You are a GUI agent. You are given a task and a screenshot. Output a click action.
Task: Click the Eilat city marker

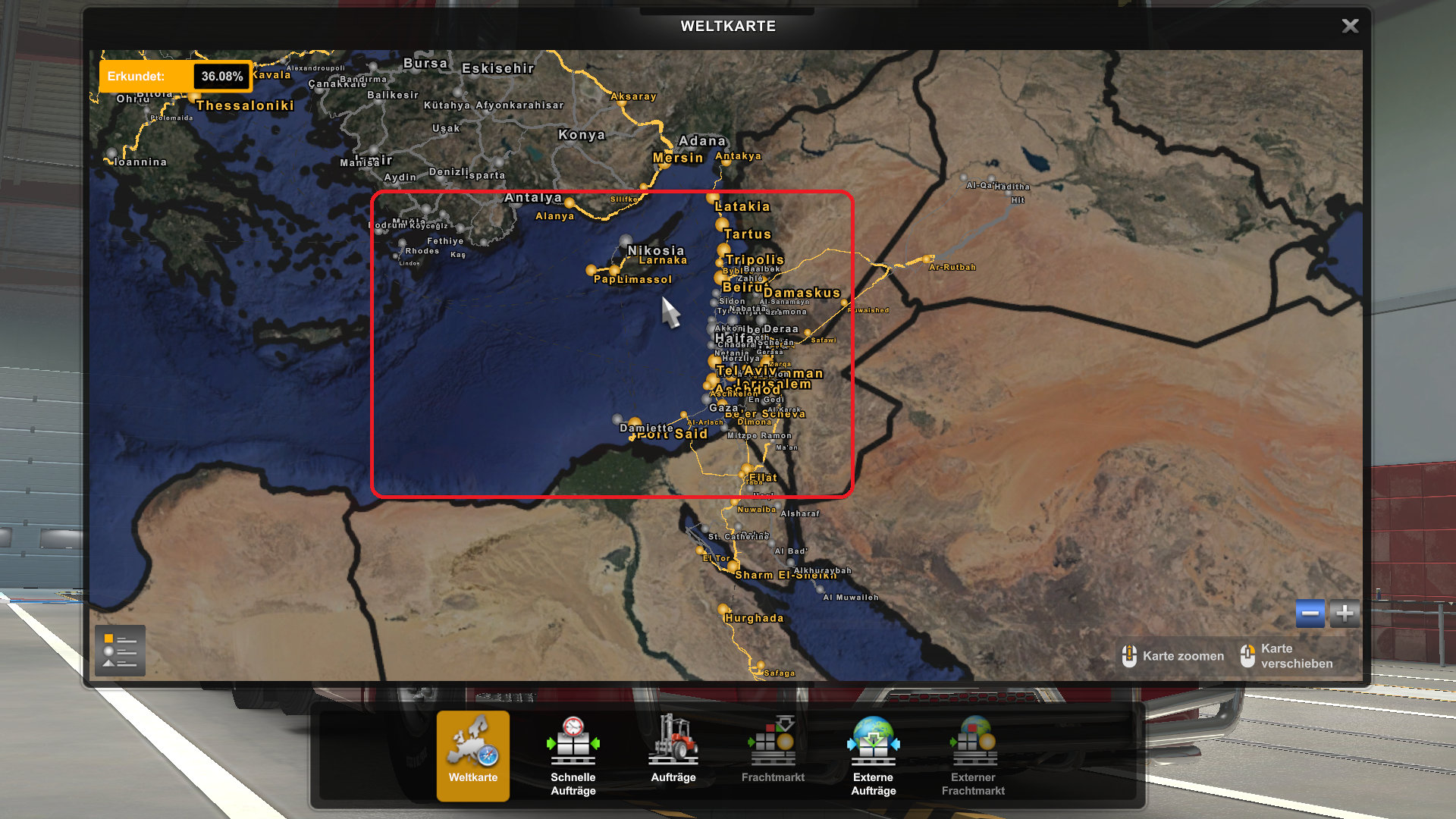746,469
